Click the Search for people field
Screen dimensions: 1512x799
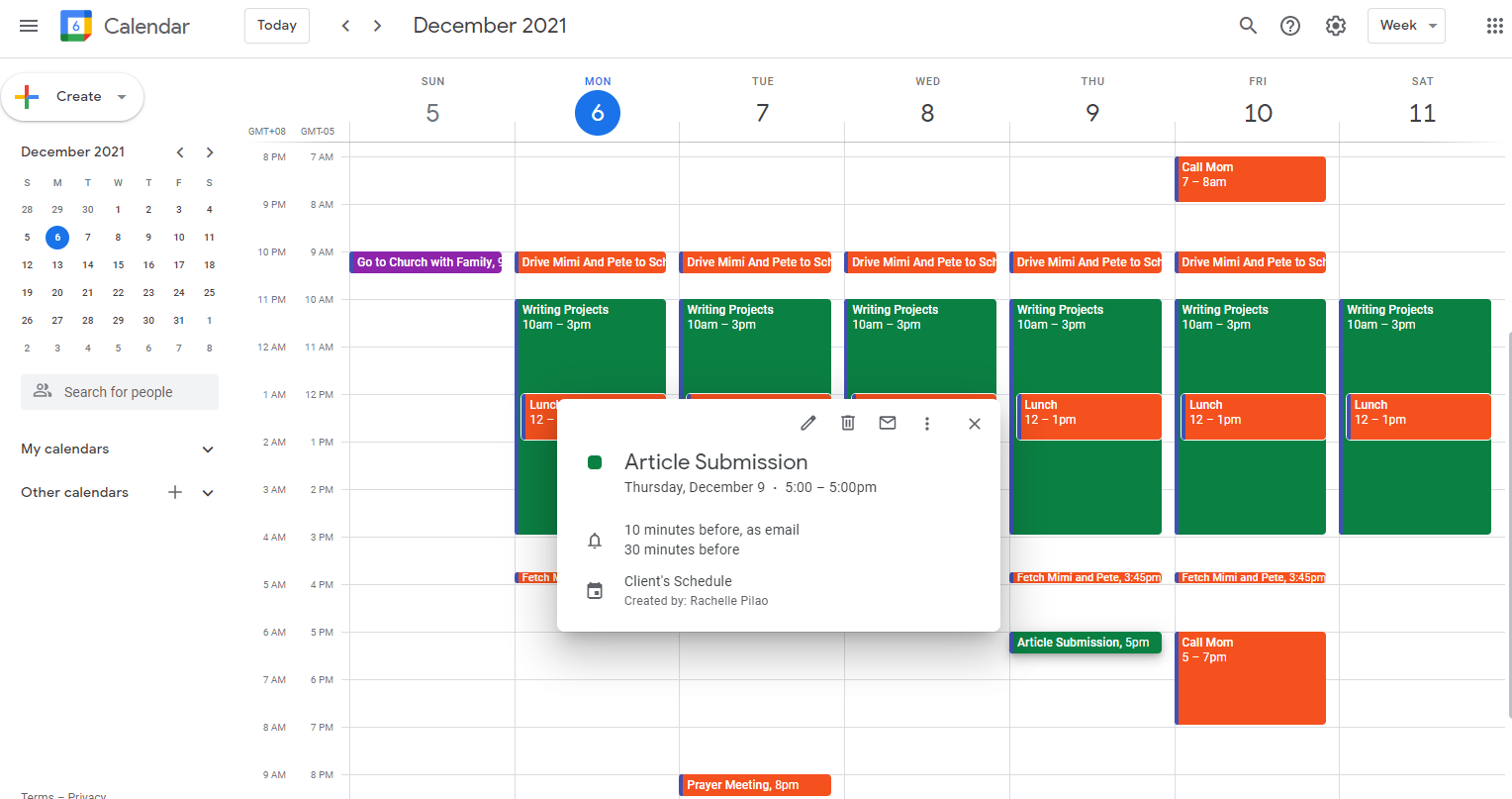120,392
